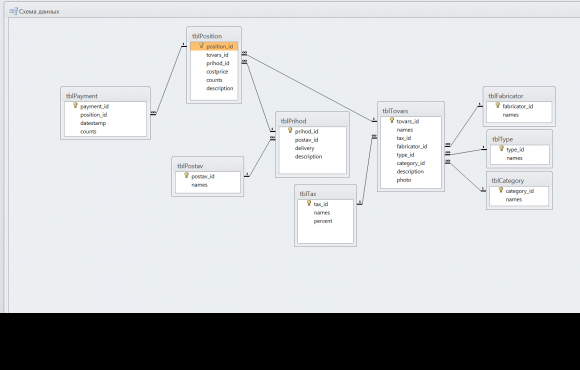Screen dimensions: 580x370
Task: Click the key icon next to tax_id
Action: (309, 203)
